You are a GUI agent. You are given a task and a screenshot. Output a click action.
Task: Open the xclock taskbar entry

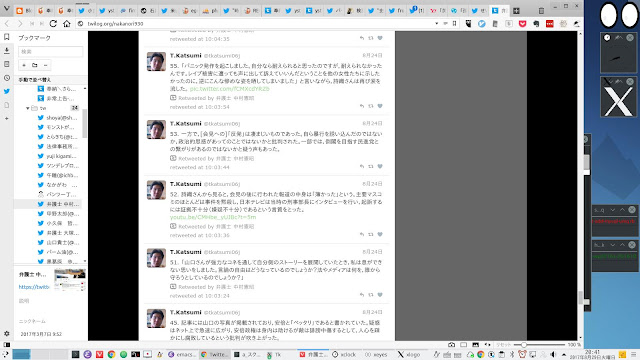click(x=344, y=355)
